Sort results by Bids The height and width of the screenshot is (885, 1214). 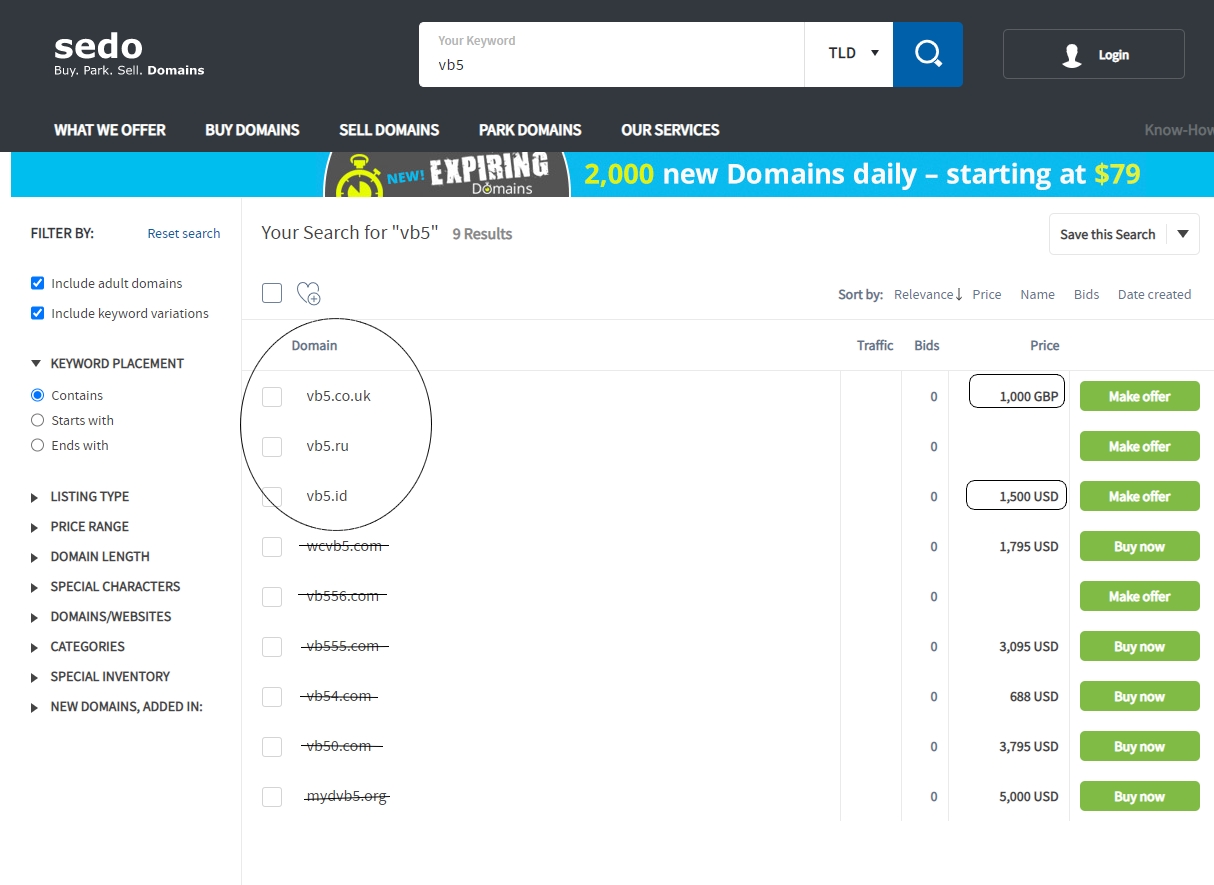[1086, 294]
